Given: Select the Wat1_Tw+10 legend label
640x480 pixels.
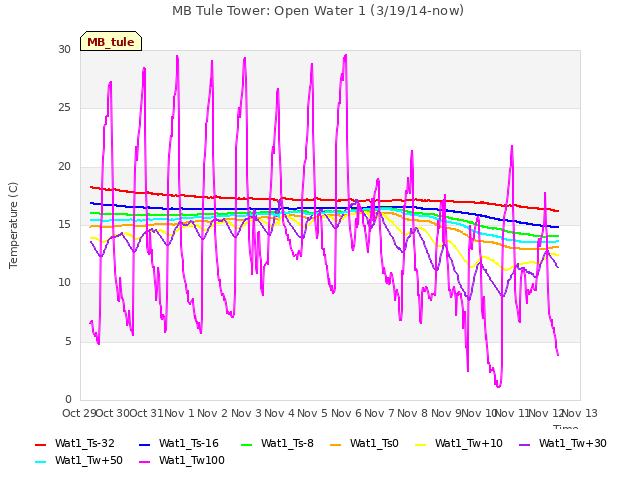Looking at the screenshot, I should pos(469,444).
